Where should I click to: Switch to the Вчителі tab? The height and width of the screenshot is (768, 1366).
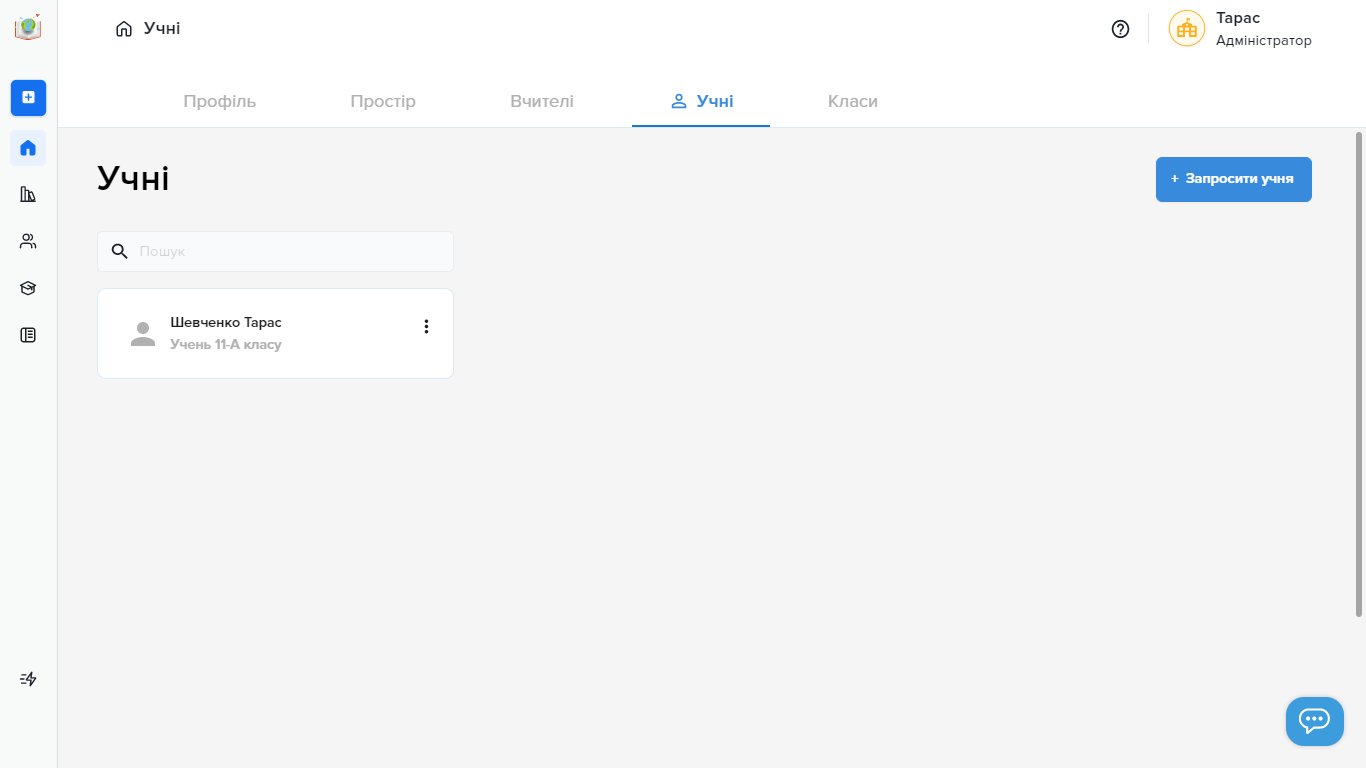click(542, 101)
